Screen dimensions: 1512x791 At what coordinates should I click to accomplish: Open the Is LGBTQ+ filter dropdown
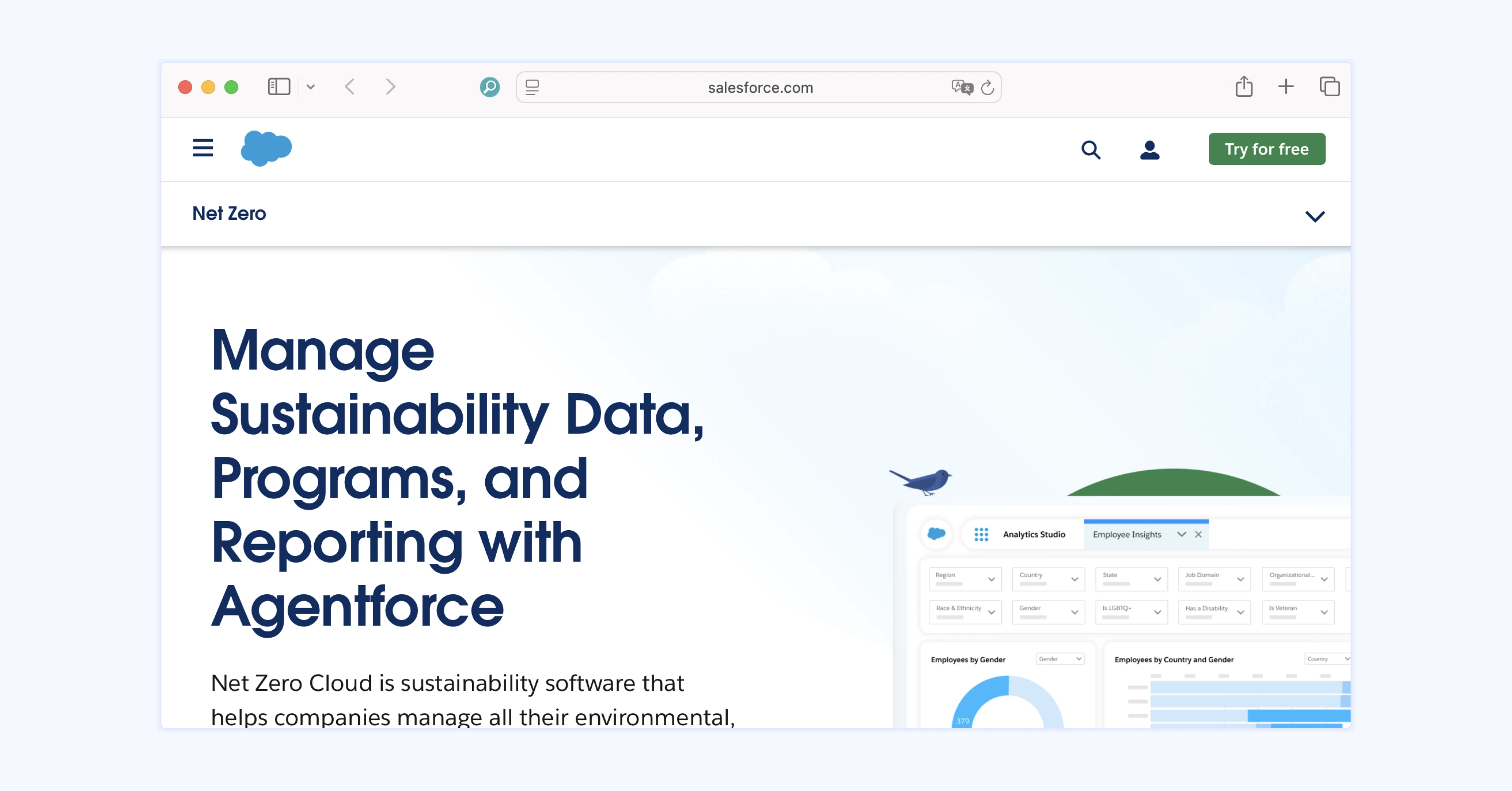tap(1131, 612)
